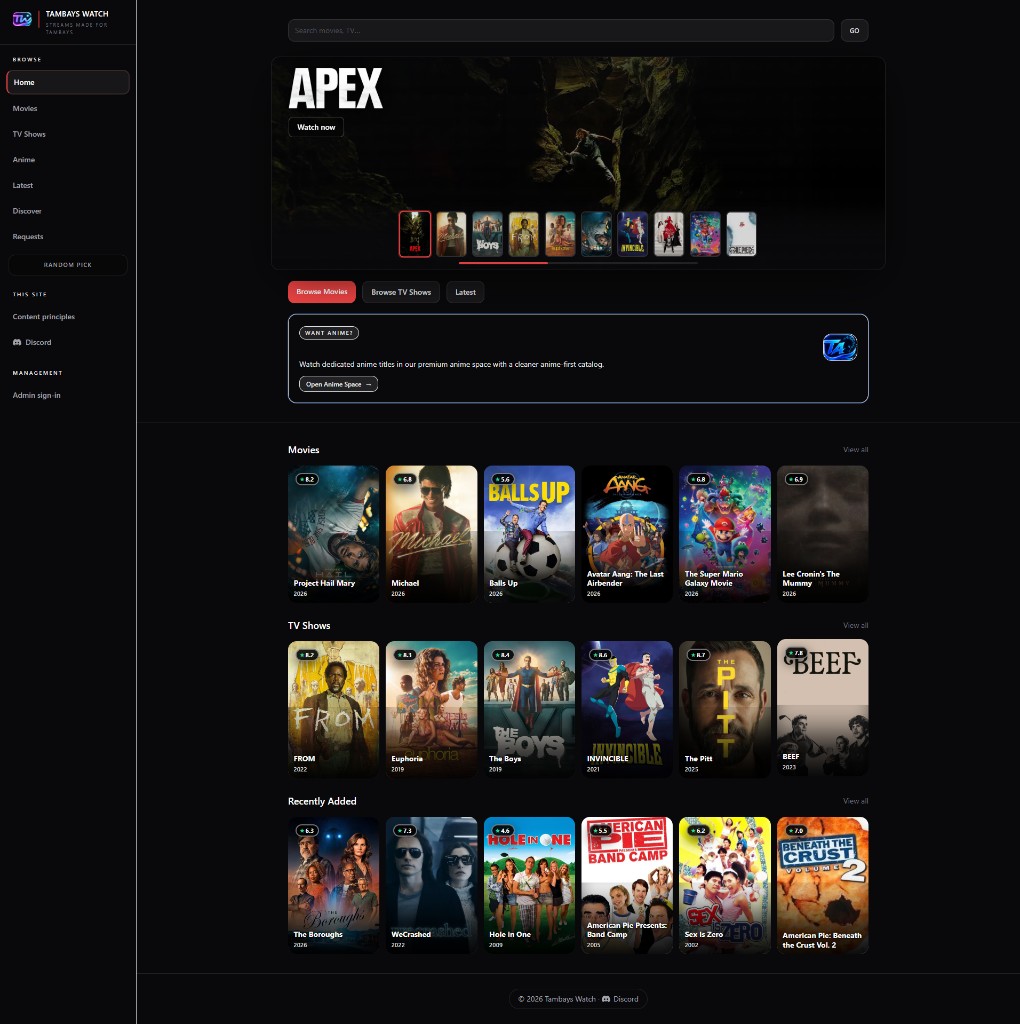
Task: Click the WANT ANIME? badge
Action: click(328, 333)
